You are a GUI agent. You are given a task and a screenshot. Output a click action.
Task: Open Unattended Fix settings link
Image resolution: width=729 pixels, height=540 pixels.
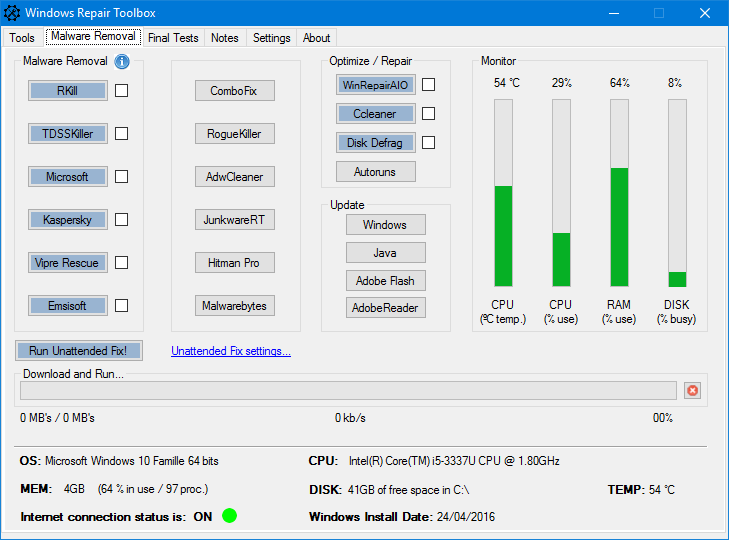click(x=231, y=351)
